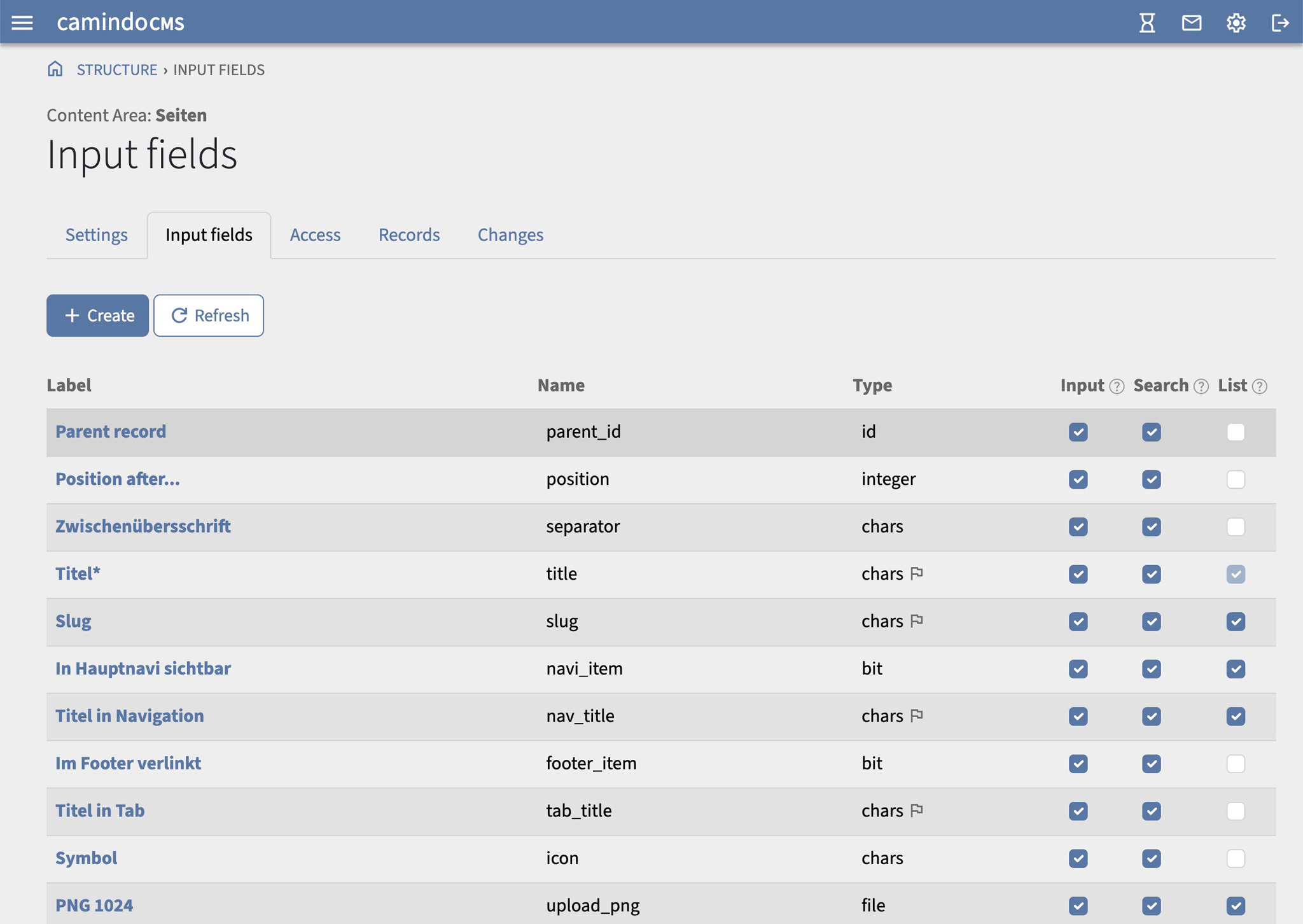This screenshot has height=924, width=1303.
Task: Open the hamburger navigation menu
Action: (22, 23)
